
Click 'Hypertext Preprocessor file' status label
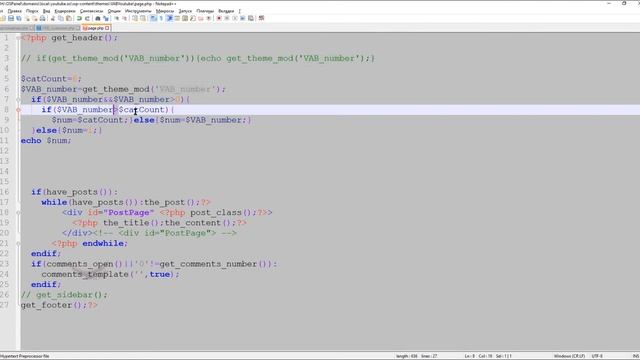click(24, 356)
